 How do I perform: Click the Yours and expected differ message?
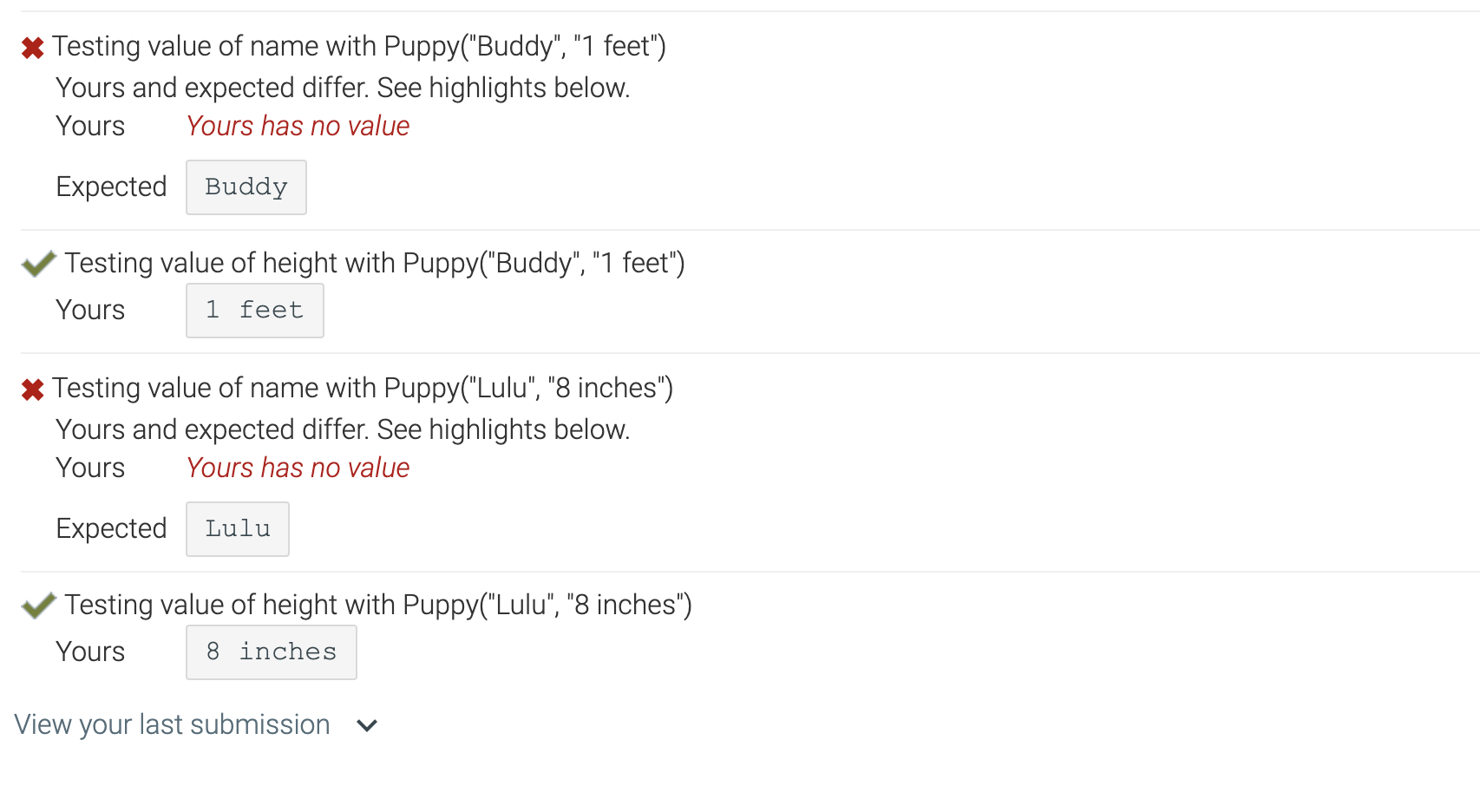(344, 87)
